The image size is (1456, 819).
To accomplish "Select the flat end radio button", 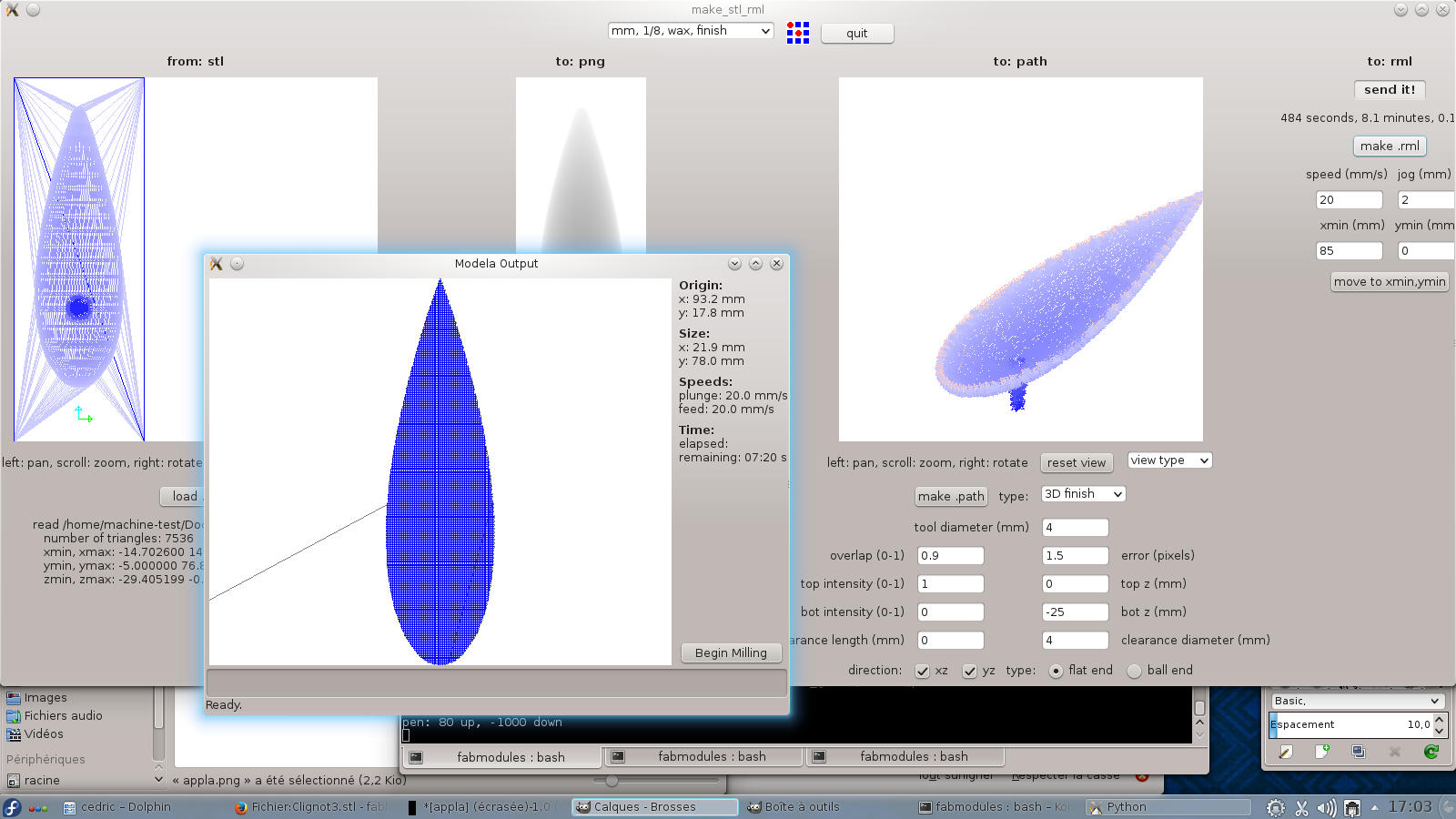I will 1056,671.
